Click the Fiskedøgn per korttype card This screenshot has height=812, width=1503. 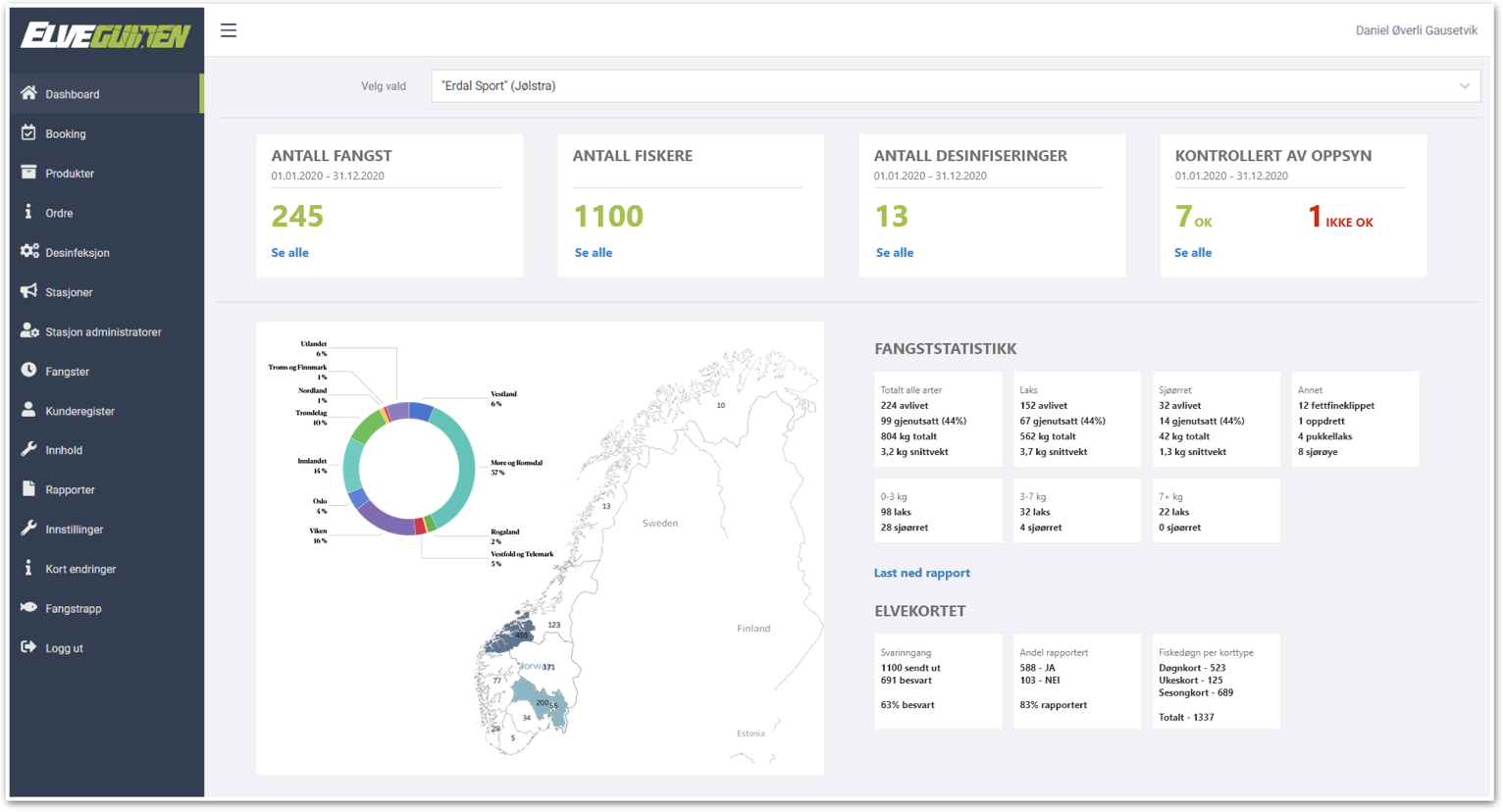1217,682
